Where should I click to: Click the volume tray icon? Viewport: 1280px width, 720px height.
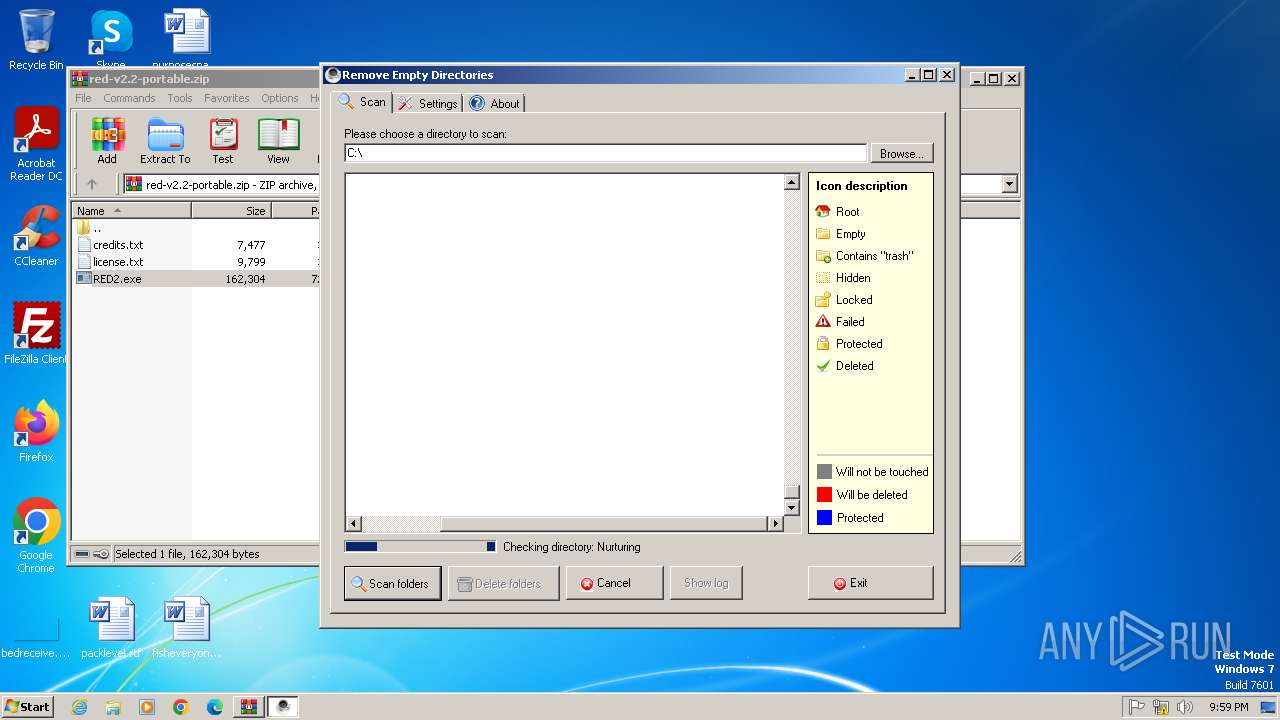1185,707
